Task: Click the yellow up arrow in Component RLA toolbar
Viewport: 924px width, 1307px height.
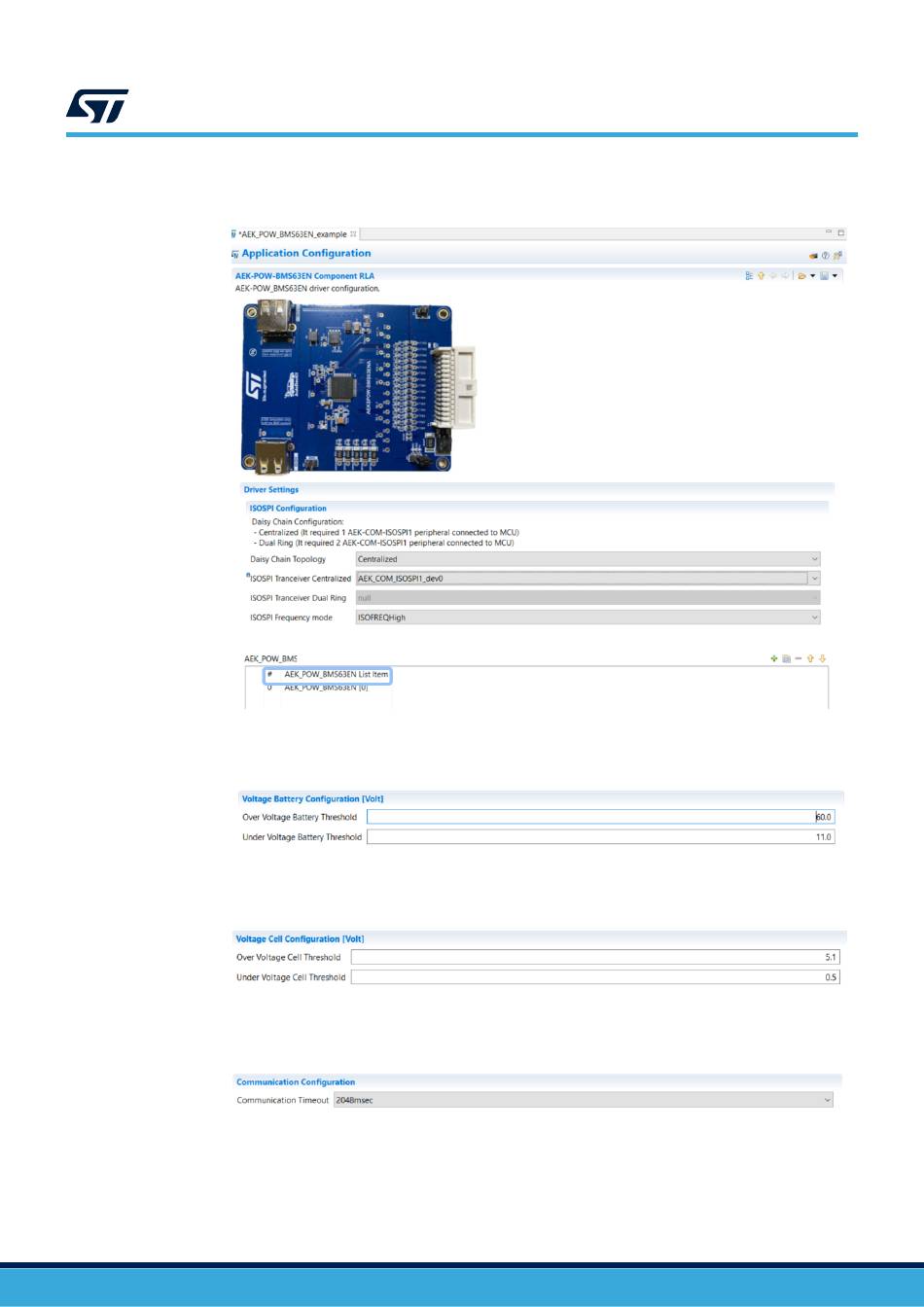Action: [761, 276]
